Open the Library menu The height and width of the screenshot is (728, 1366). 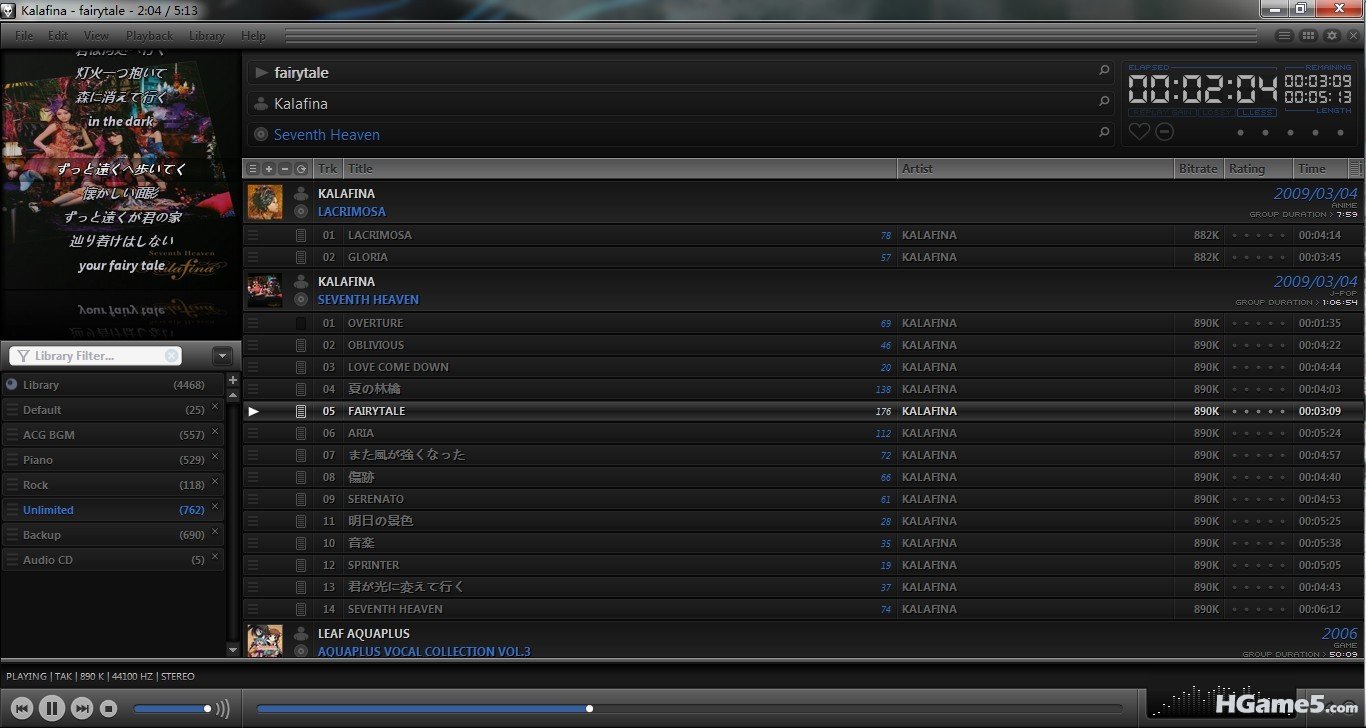206,35
